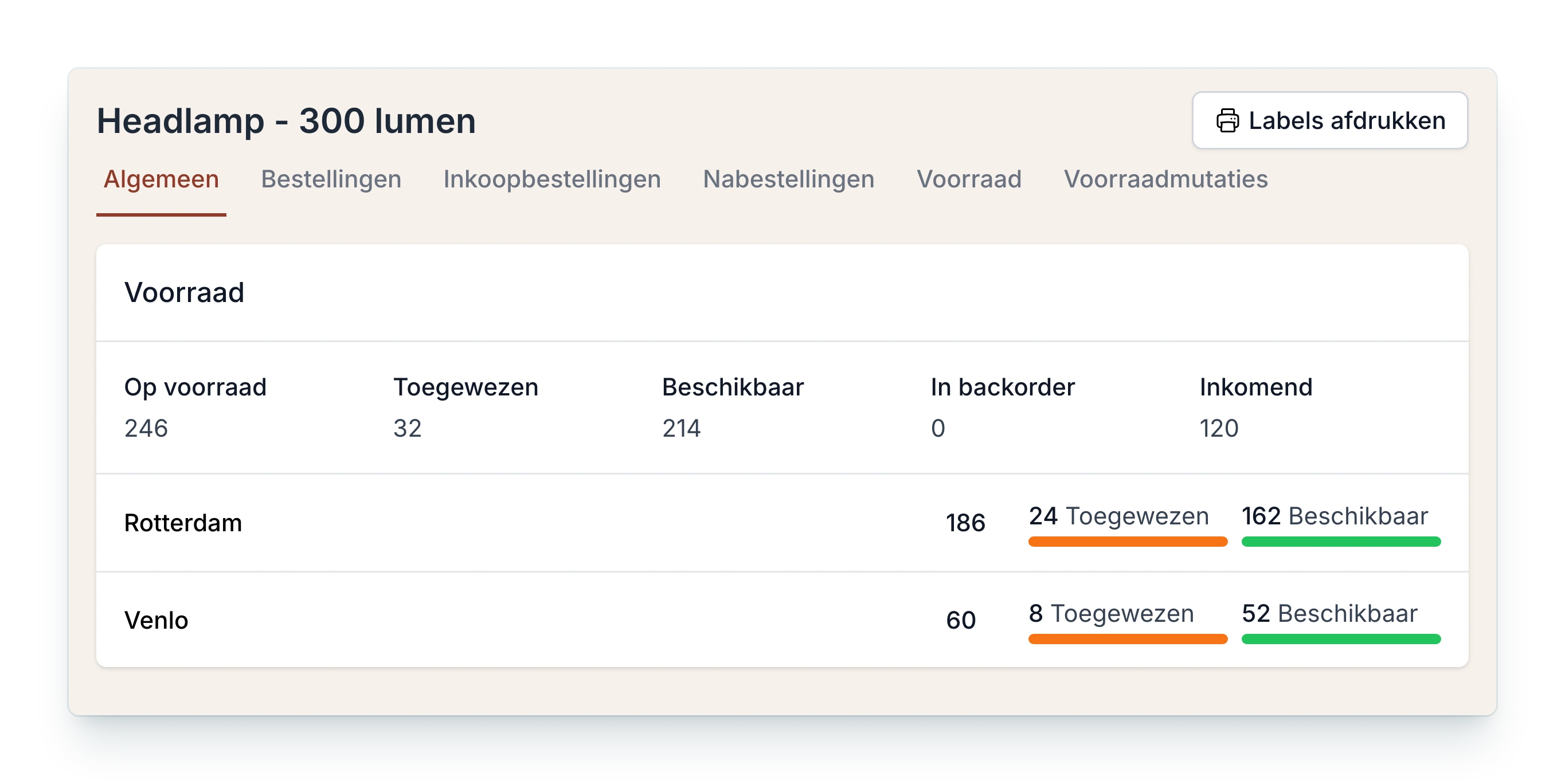1565x784 pixels.
Task: Open the Algemeen tab
Action: [161, 179]
